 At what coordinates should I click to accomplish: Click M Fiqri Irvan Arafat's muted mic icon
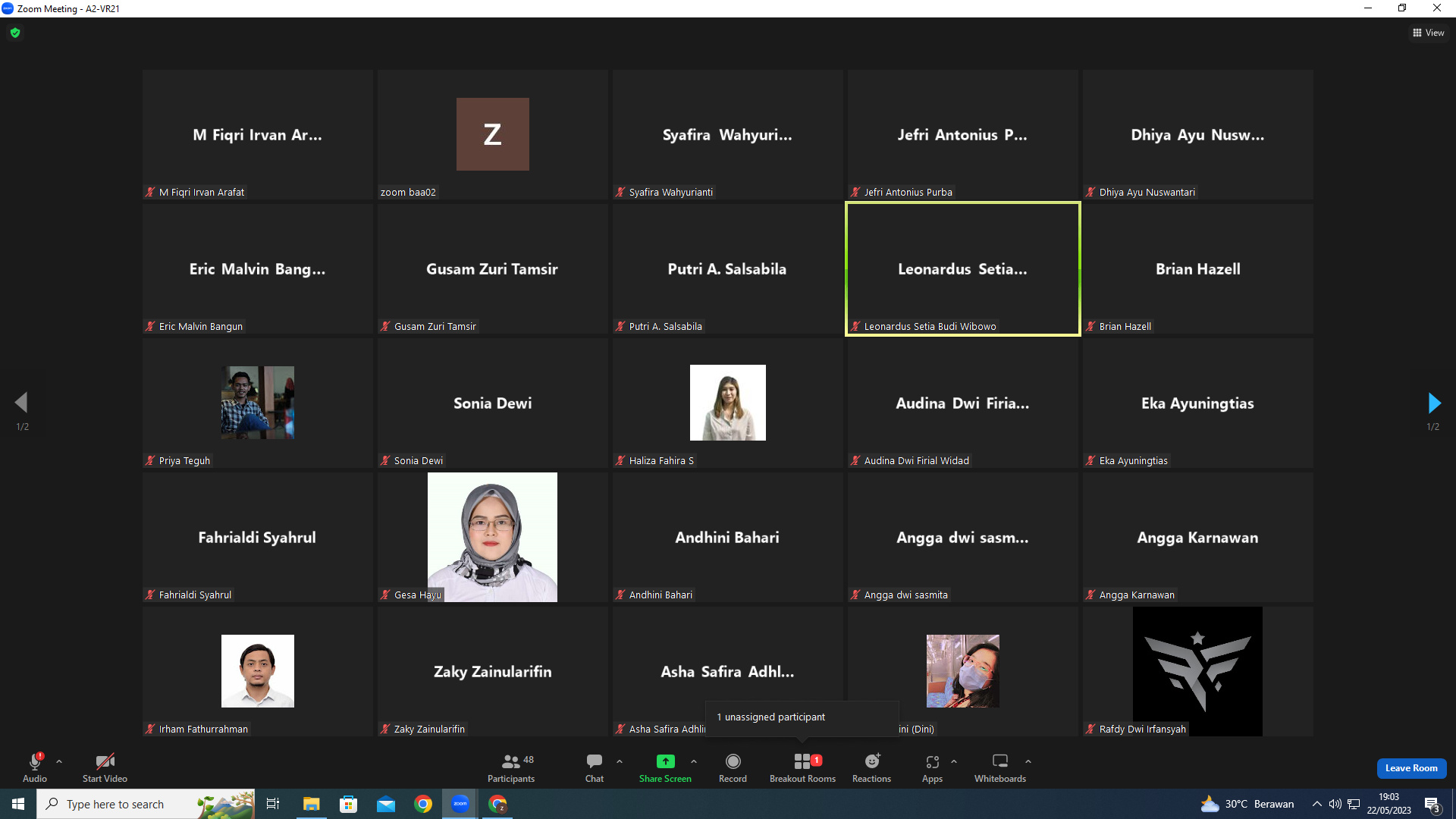[x=150, y=192]
